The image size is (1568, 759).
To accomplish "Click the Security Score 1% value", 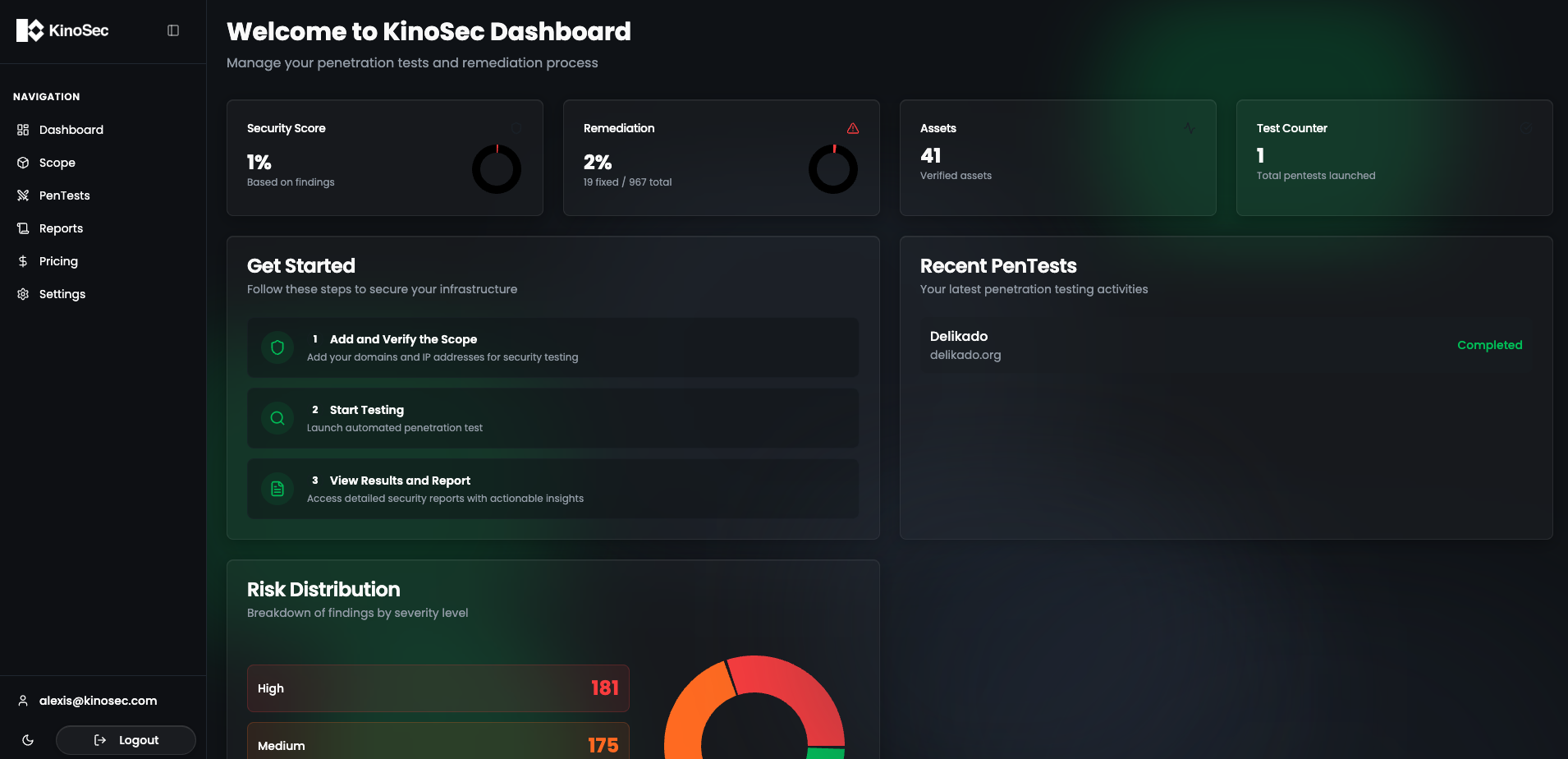I will pyautogui.click(x=259, y=162).
